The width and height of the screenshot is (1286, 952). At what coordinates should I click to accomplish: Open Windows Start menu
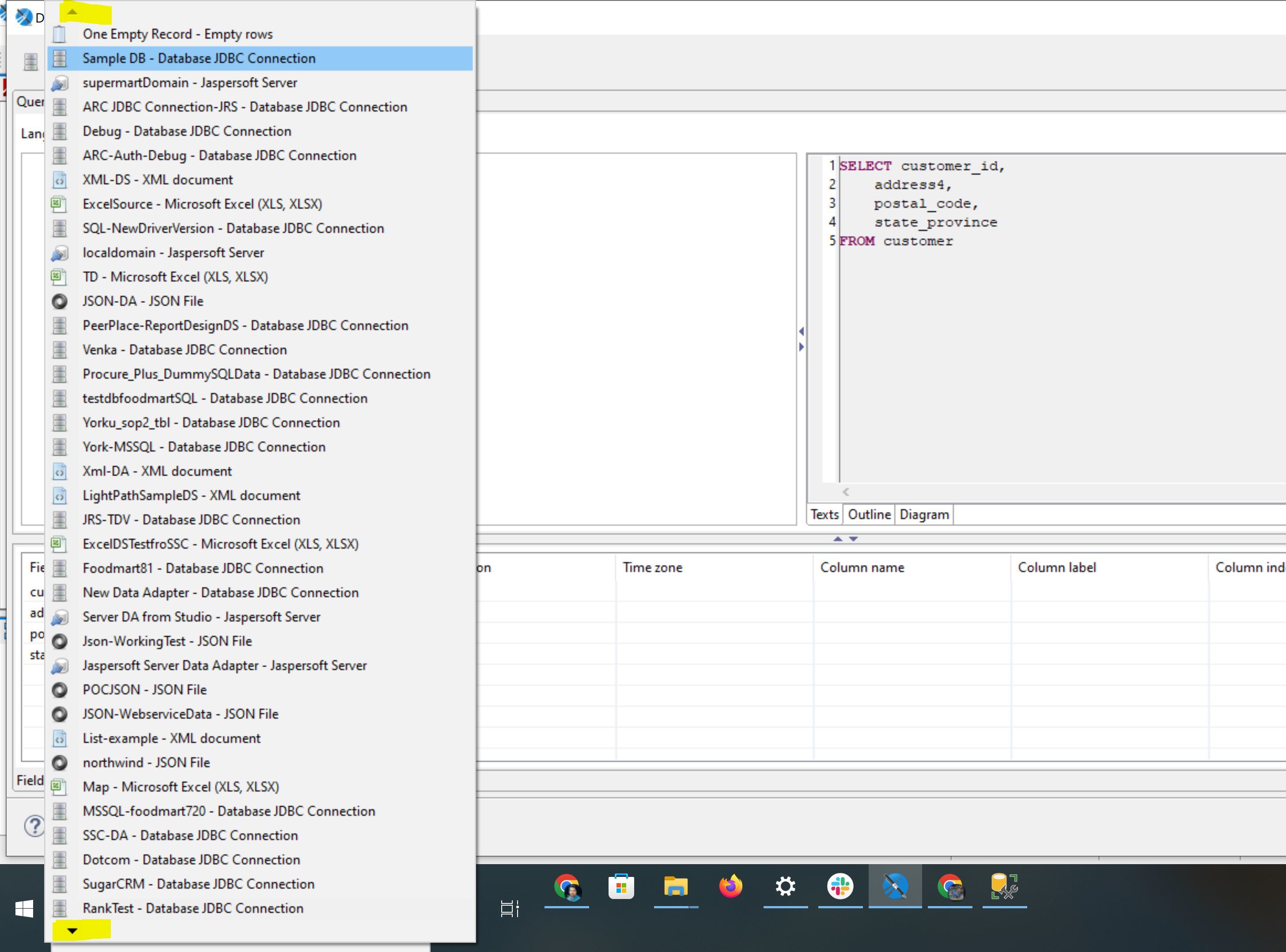[24, 909]
